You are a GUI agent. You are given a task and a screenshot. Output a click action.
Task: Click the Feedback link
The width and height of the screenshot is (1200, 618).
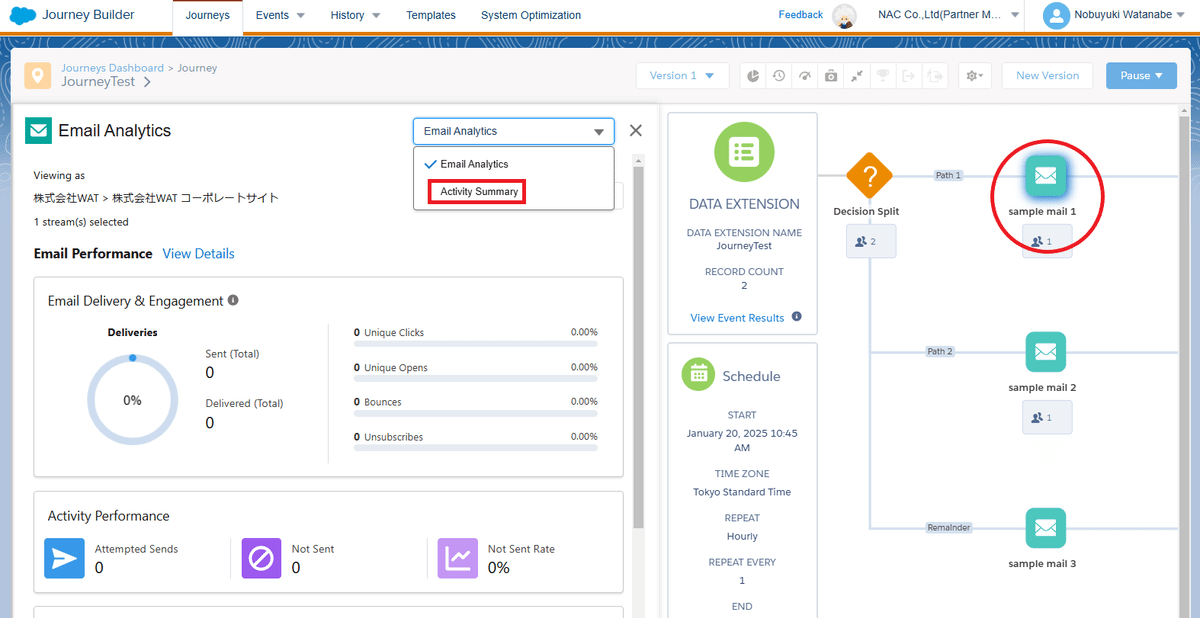pyautogui.click(x=801, y=15)
